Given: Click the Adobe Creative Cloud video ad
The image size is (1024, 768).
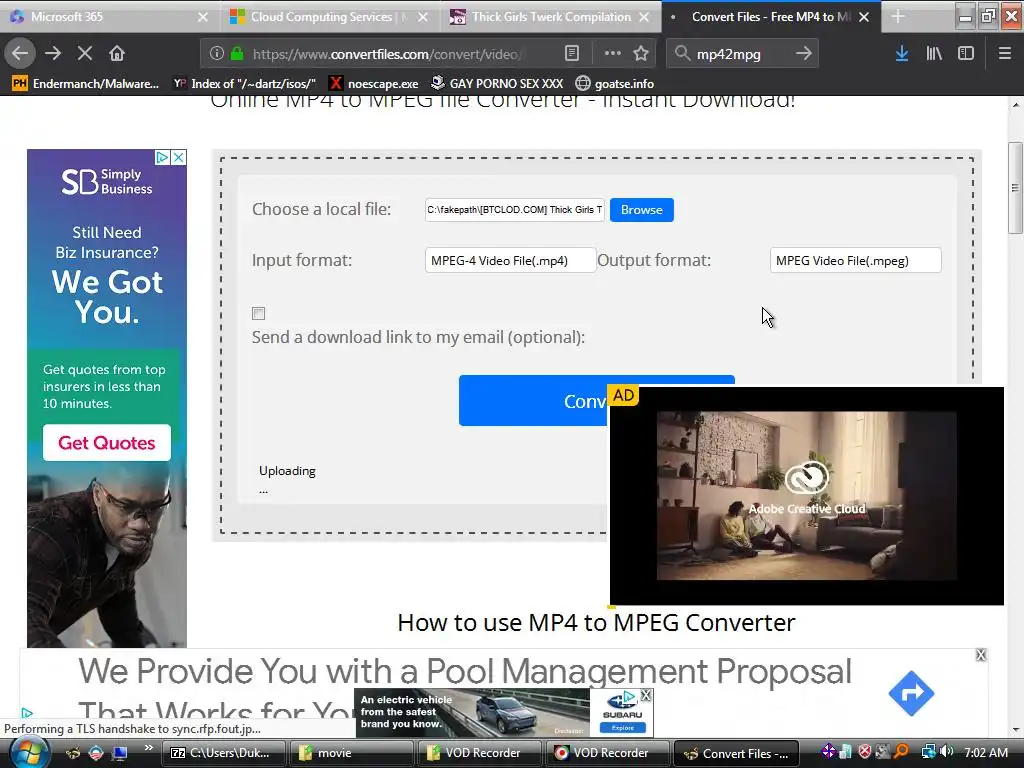Looking at the screenshot, I should tap(807, 496).
